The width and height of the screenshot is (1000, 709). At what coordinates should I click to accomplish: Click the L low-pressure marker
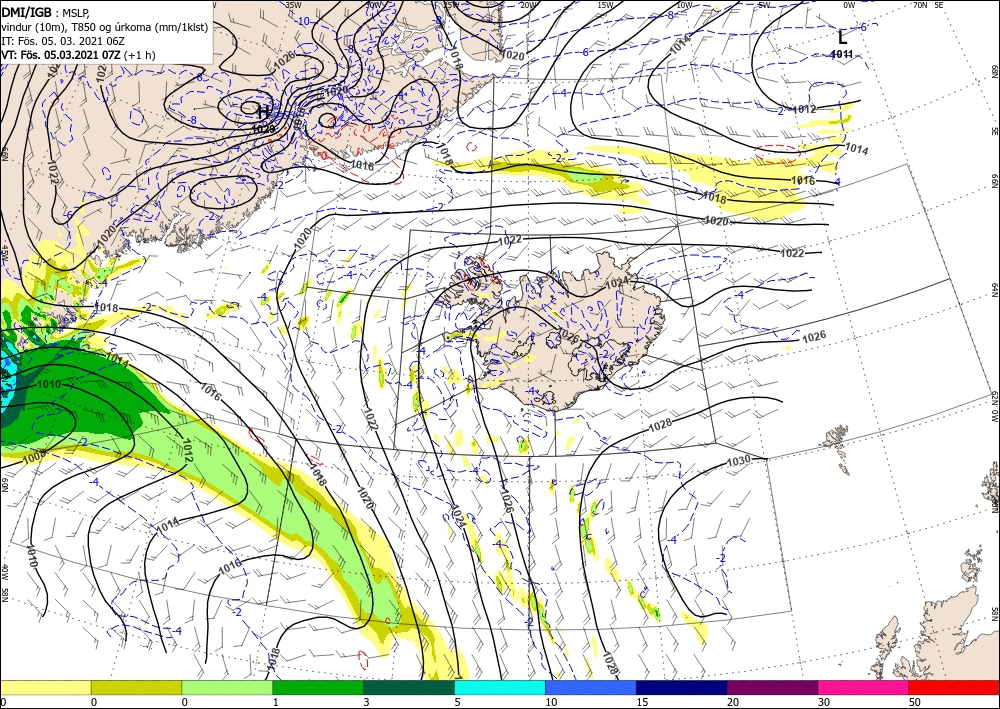coord(842,37)
